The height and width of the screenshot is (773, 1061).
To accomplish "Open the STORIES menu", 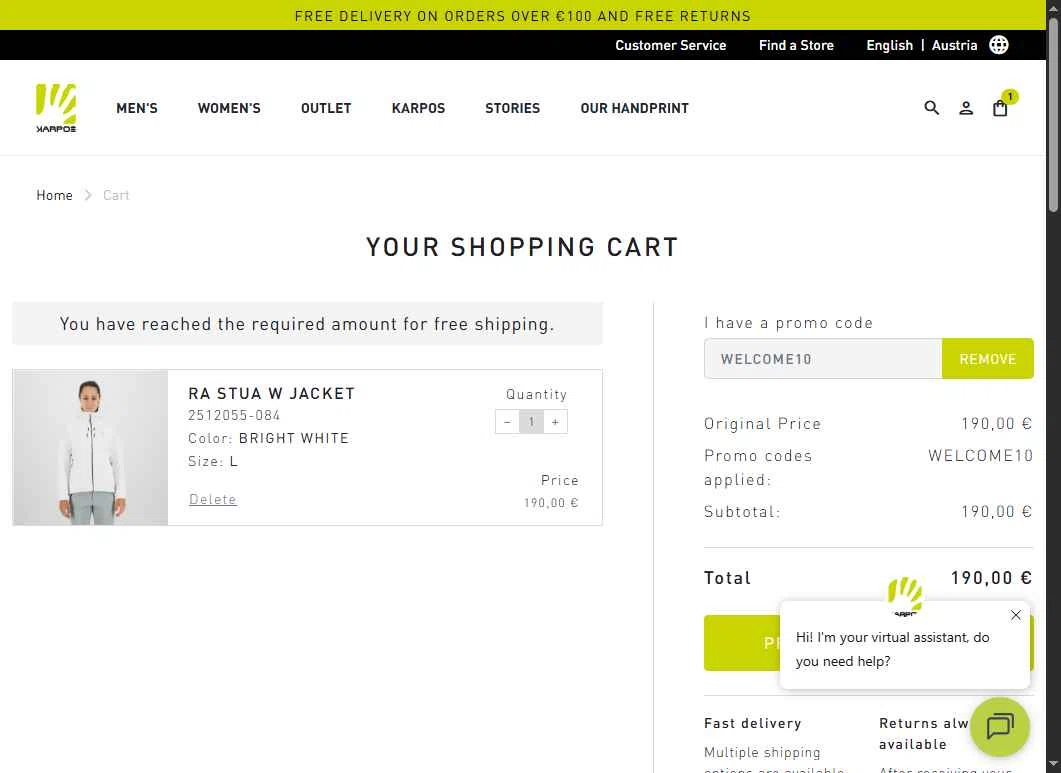I will [512, 108].
